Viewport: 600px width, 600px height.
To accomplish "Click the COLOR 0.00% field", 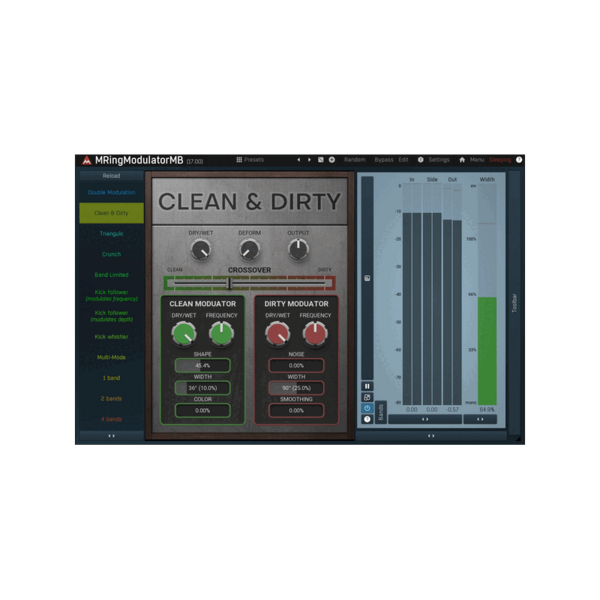I will 202,411.
